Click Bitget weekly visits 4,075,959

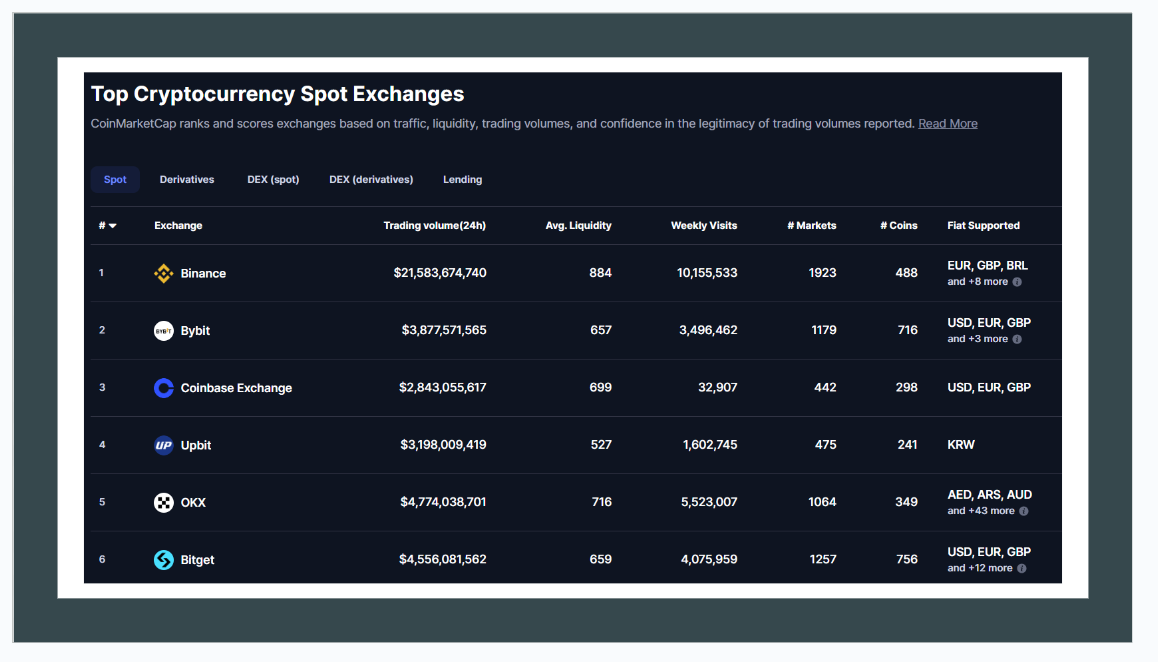coord(709,559)
